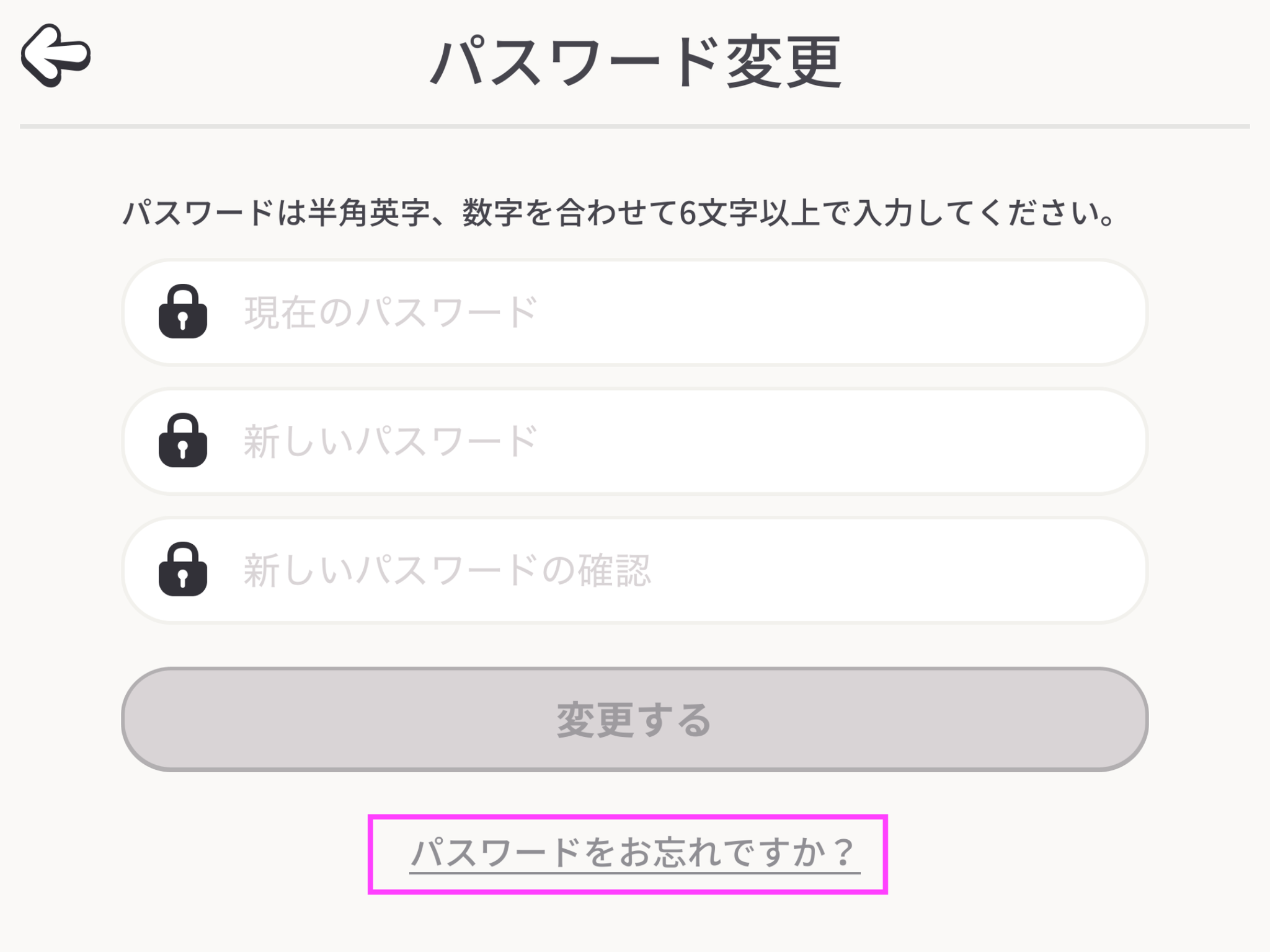Focus the 新しいパスワードの確認 input field
The image size is (1270, 952).
click(634, 570)
